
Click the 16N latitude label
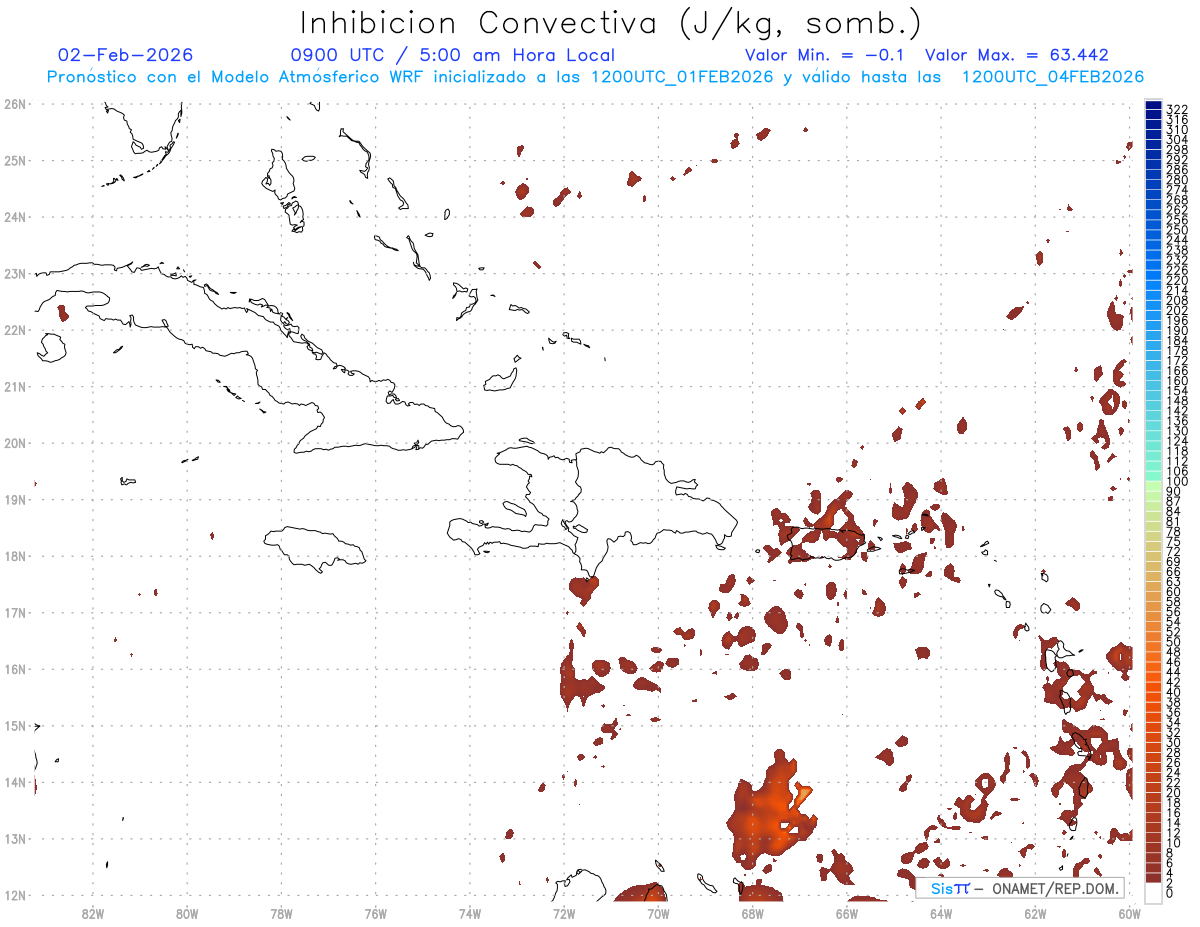[14, 669]
